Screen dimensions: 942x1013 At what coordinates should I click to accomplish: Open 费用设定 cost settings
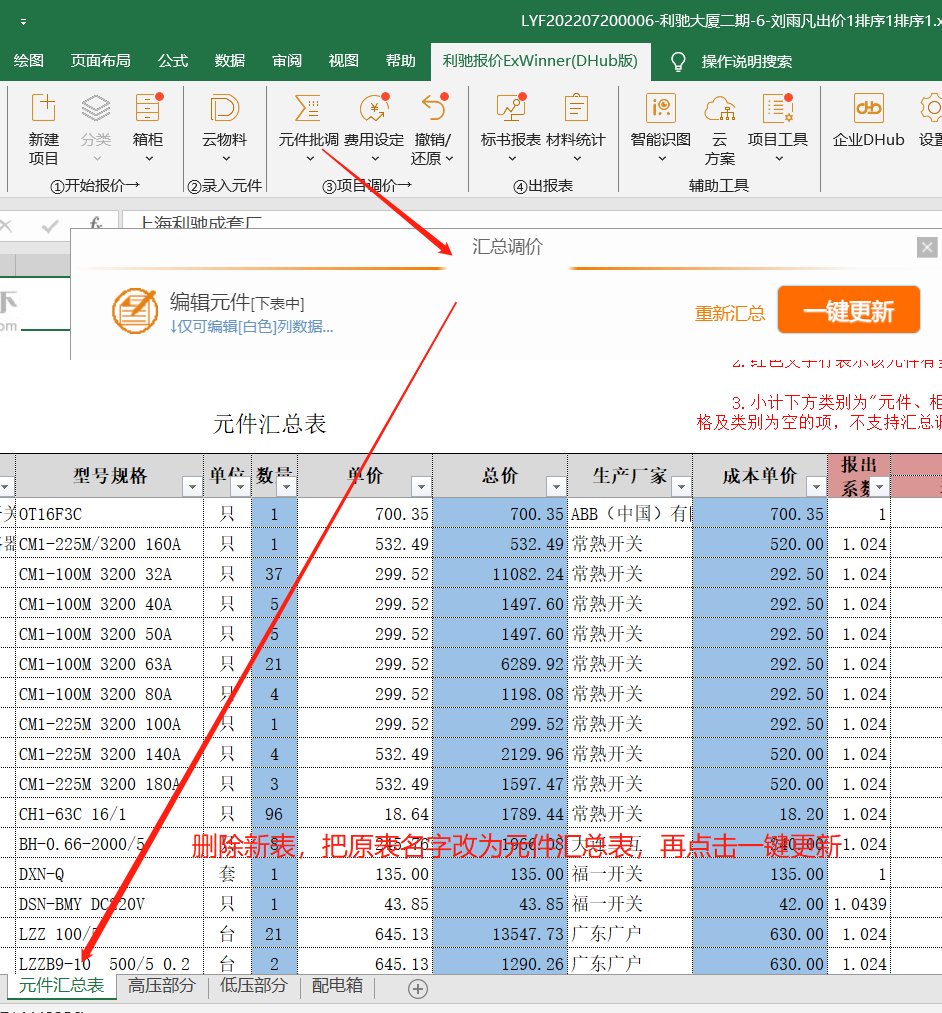pyautogui.click(x=374, y=108)
